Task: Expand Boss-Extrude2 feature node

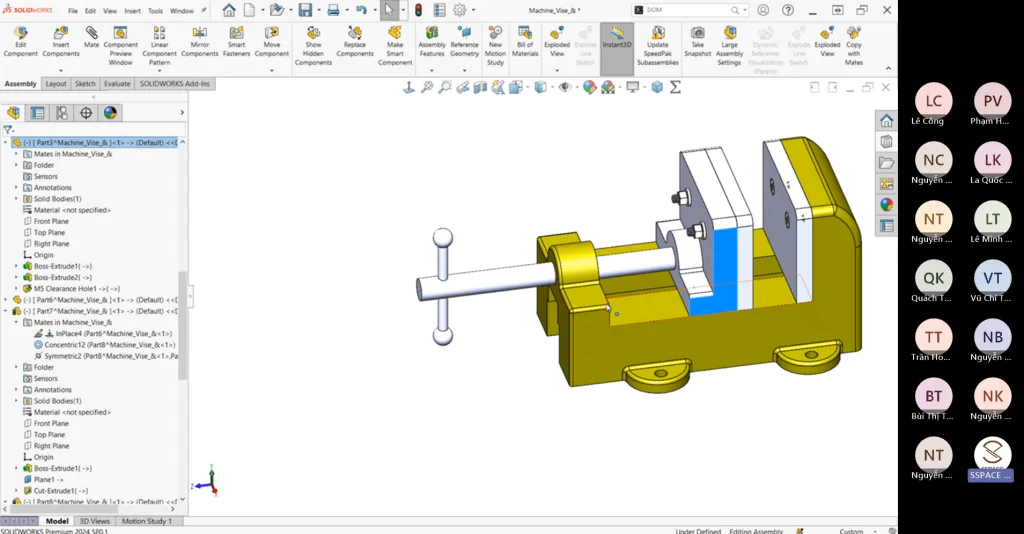Action: [16, 277]
